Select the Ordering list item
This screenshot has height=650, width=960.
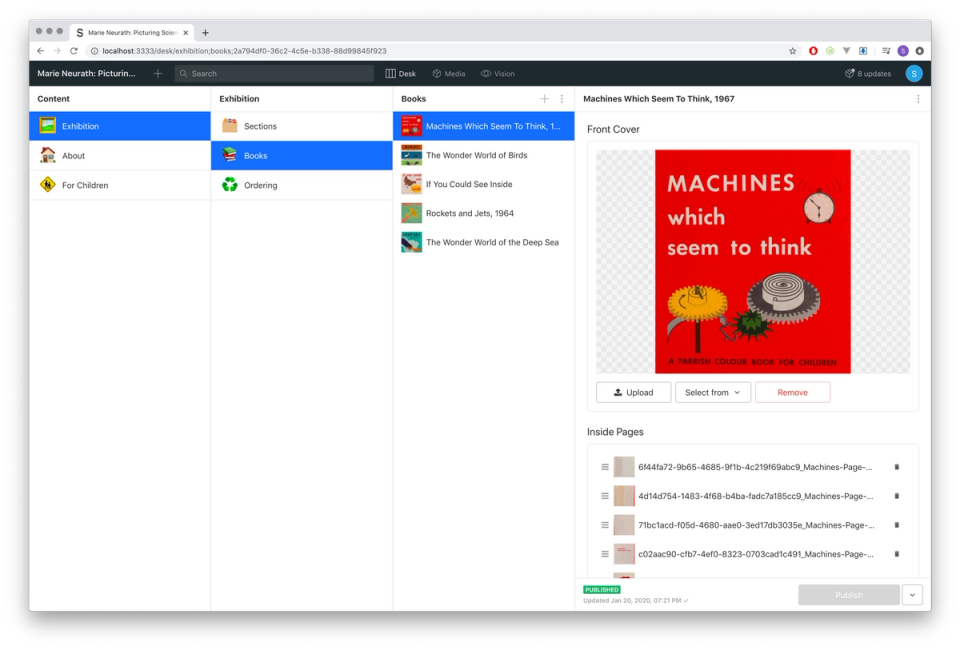(x=301, y=185)
